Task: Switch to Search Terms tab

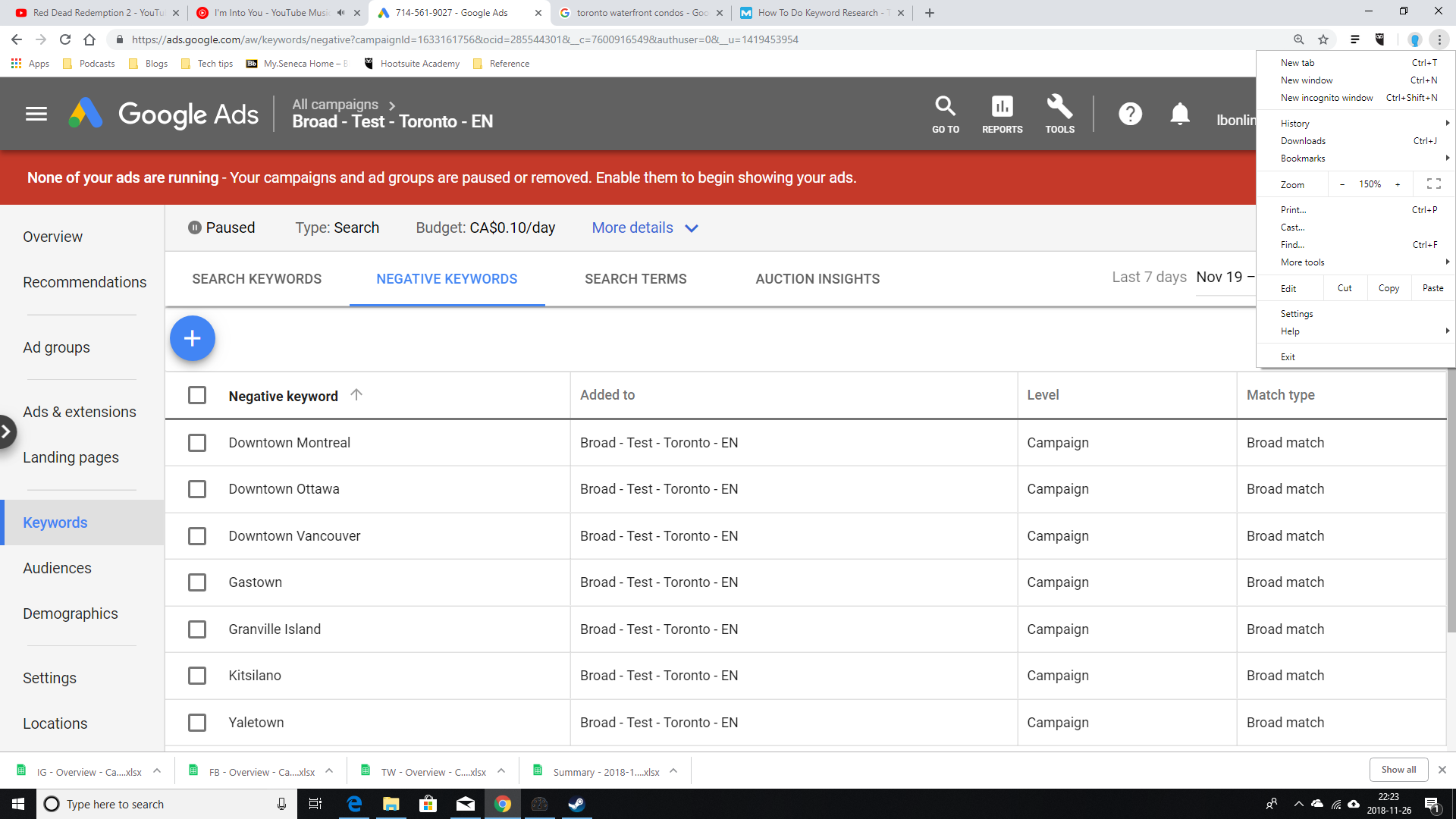Action: click(x=635, y=279)
